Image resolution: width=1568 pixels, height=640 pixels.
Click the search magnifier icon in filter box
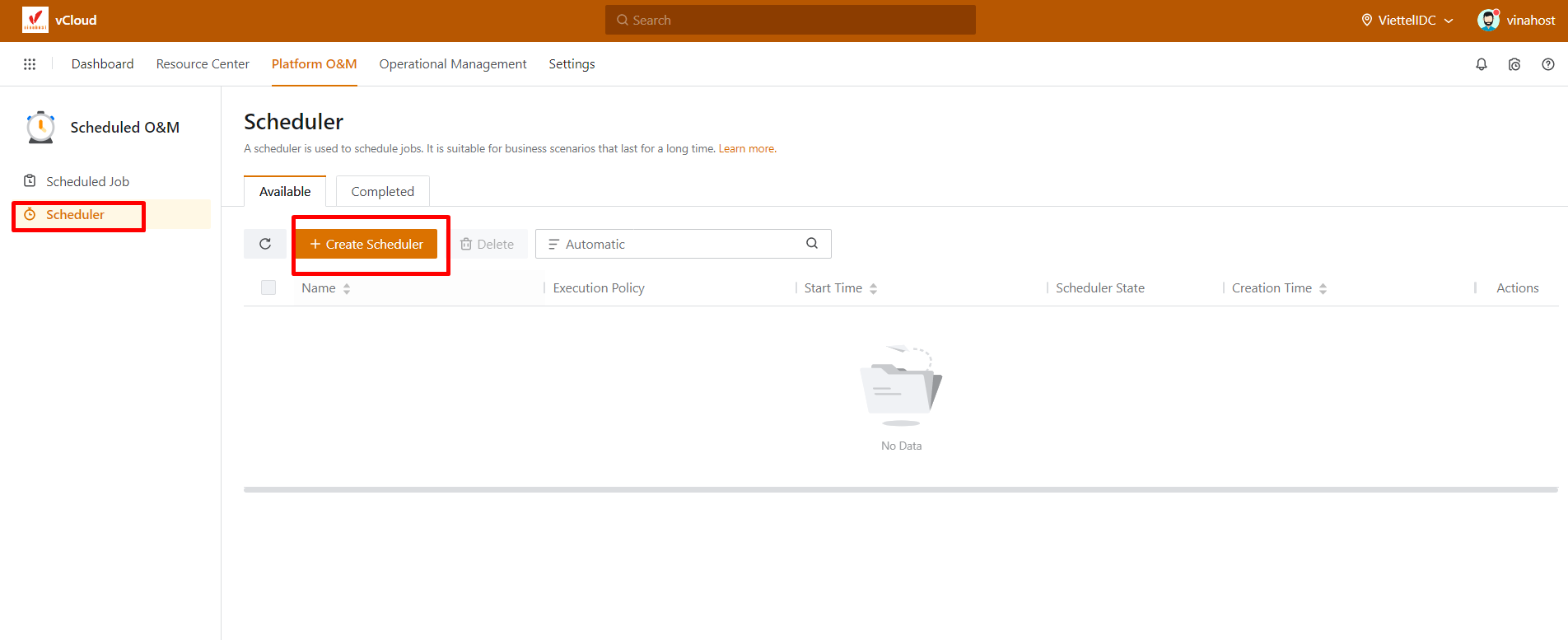coord(811,243)
